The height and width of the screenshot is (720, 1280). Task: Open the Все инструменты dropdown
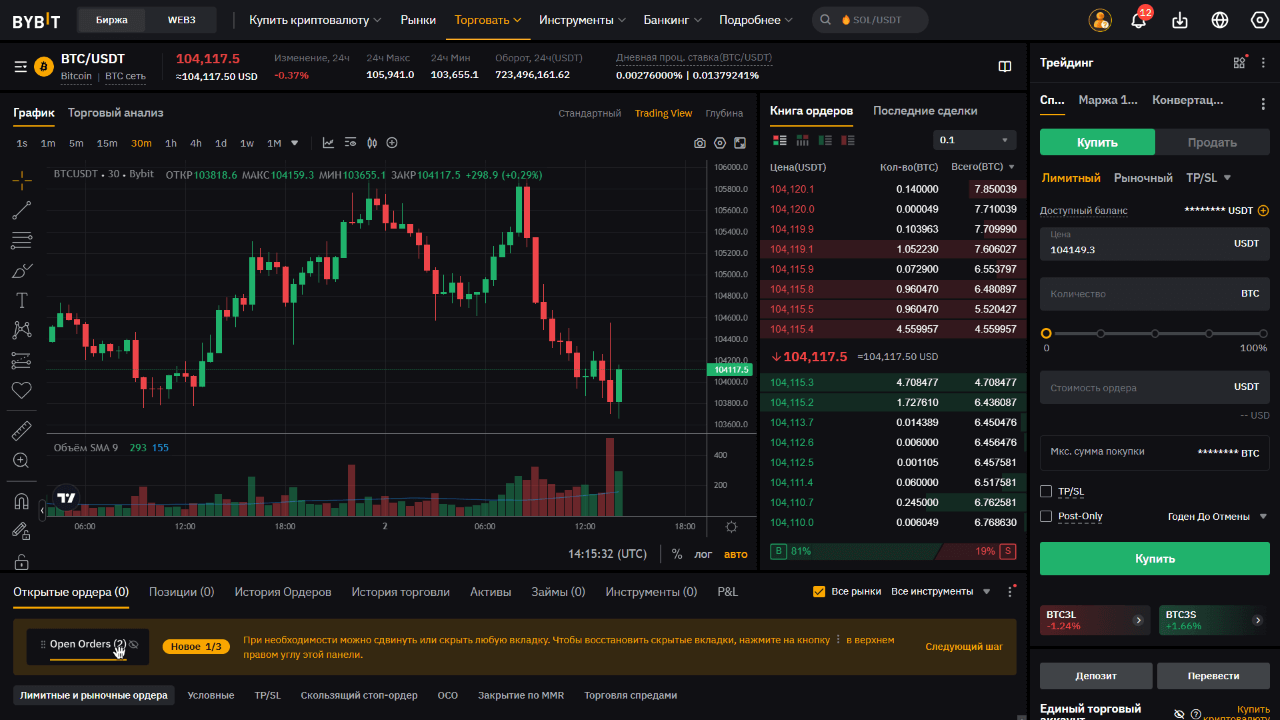(x=940, y=592)
